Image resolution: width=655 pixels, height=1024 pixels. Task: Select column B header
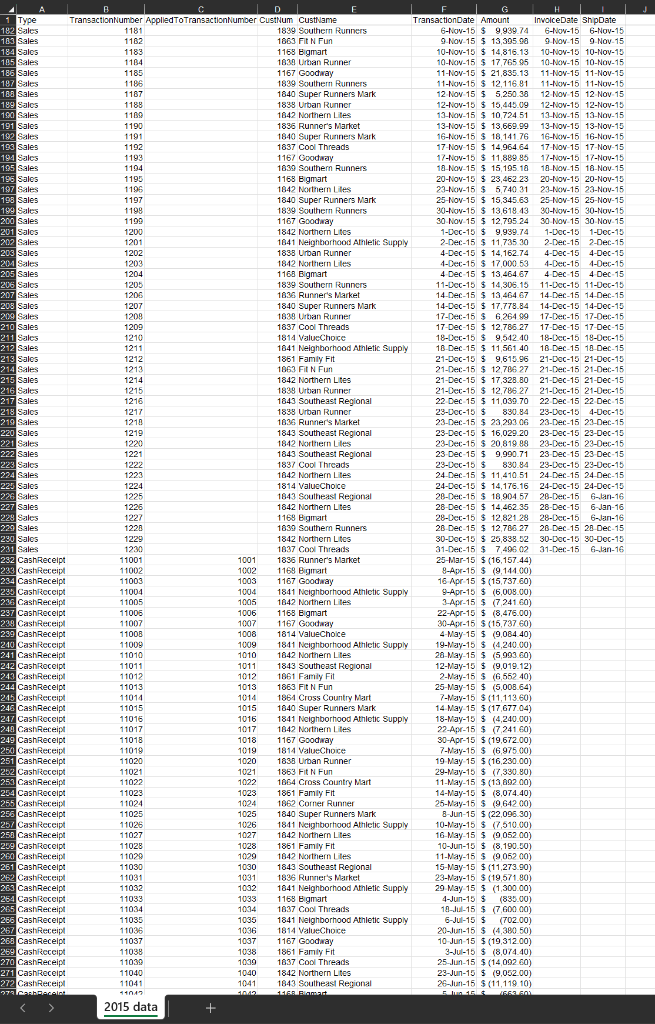point(106,9)
